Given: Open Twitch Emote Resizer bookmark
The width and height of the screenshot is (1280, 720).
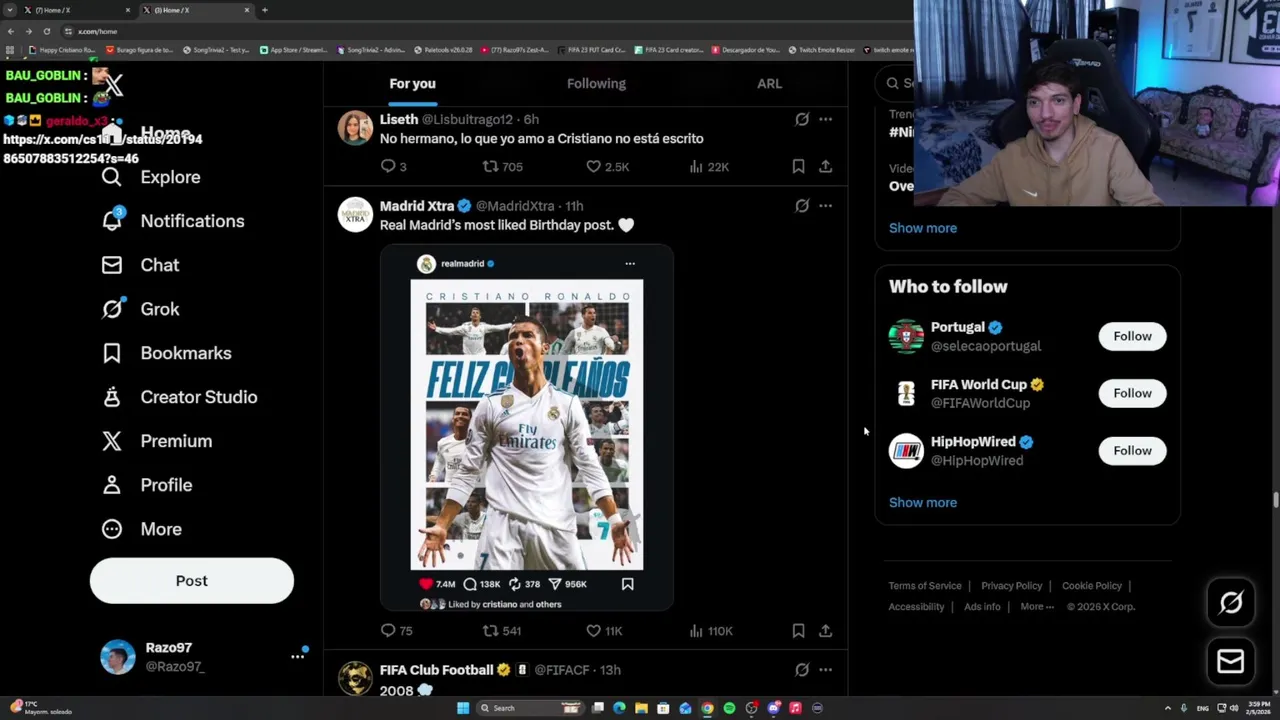Looking at the screenshot, I should pos(821,50).
